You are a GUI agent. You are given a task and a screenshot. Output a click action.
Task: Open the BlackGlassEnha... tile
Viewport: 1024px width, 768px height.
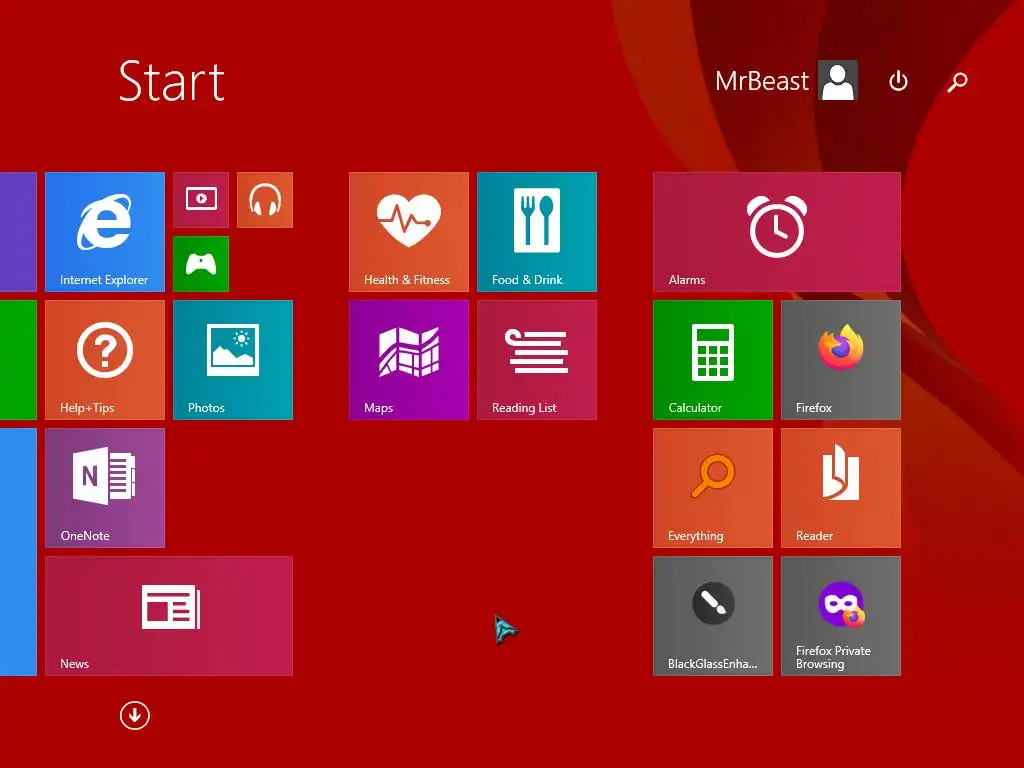713,616
